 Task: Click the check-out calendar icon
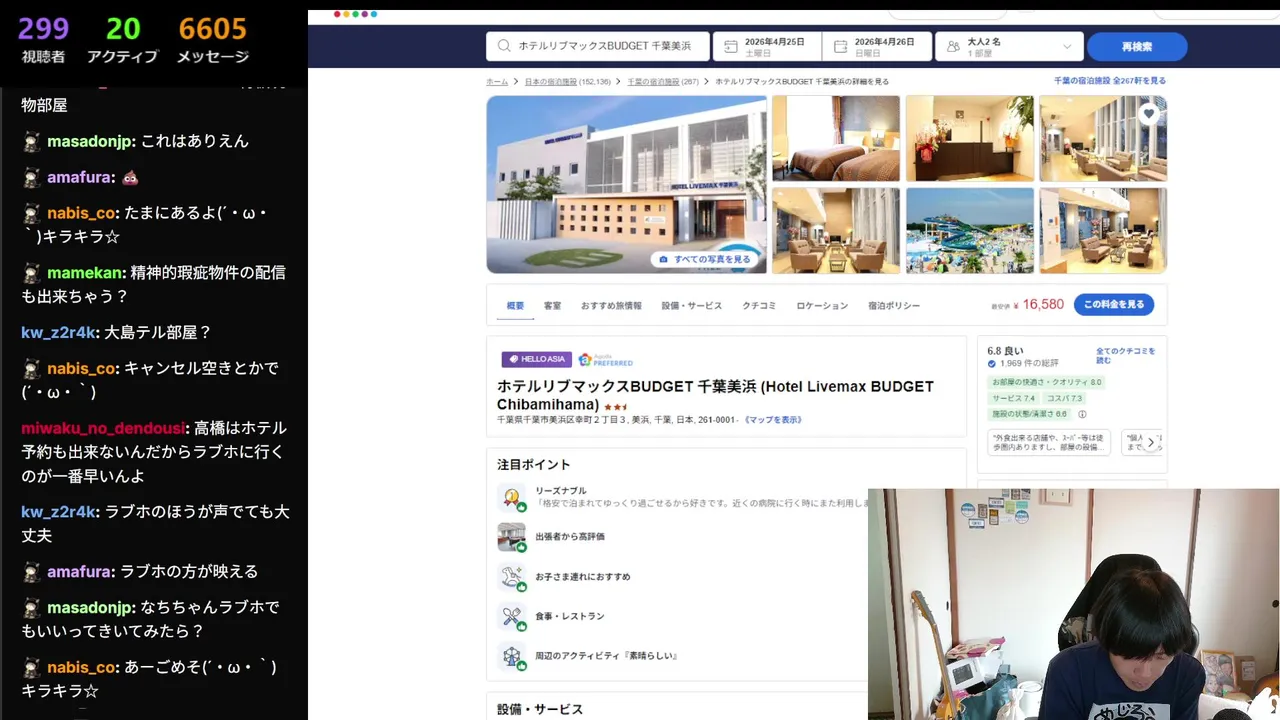[x=840, y=46]
